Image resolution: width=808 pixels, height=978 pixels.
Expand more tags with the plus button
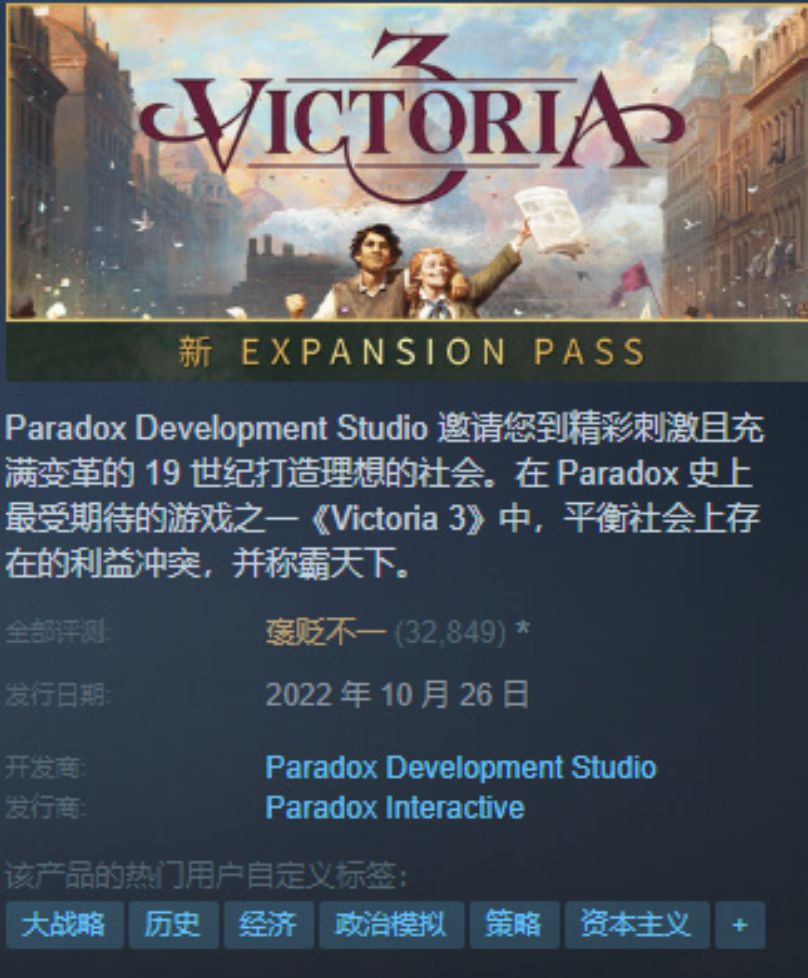740,924
